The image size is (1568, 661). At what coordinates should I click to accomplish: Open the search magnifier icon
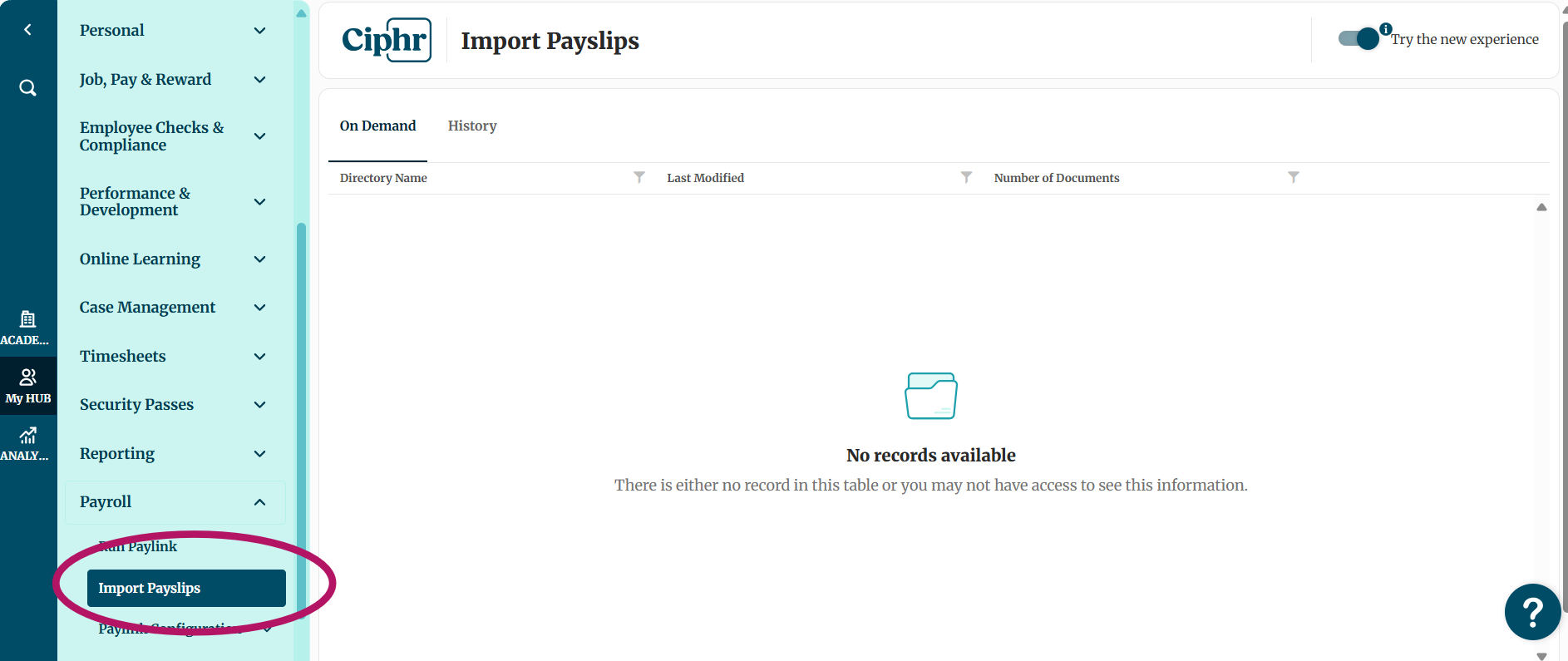pos(27,87)
